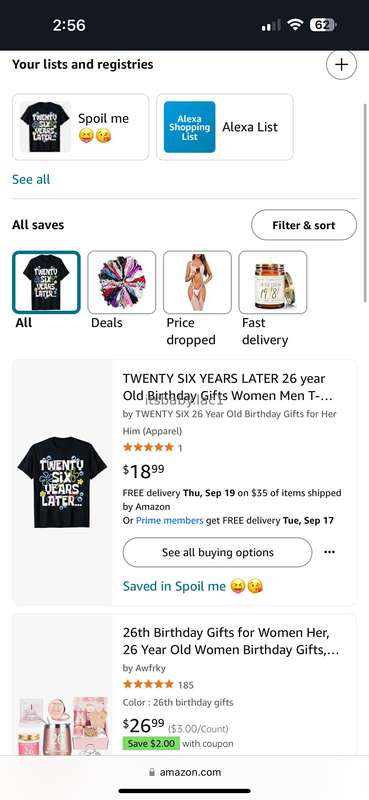Tap the cellular signal bars icon
The height and width of the screenshot is (800, 369).
tap(271, 25)
